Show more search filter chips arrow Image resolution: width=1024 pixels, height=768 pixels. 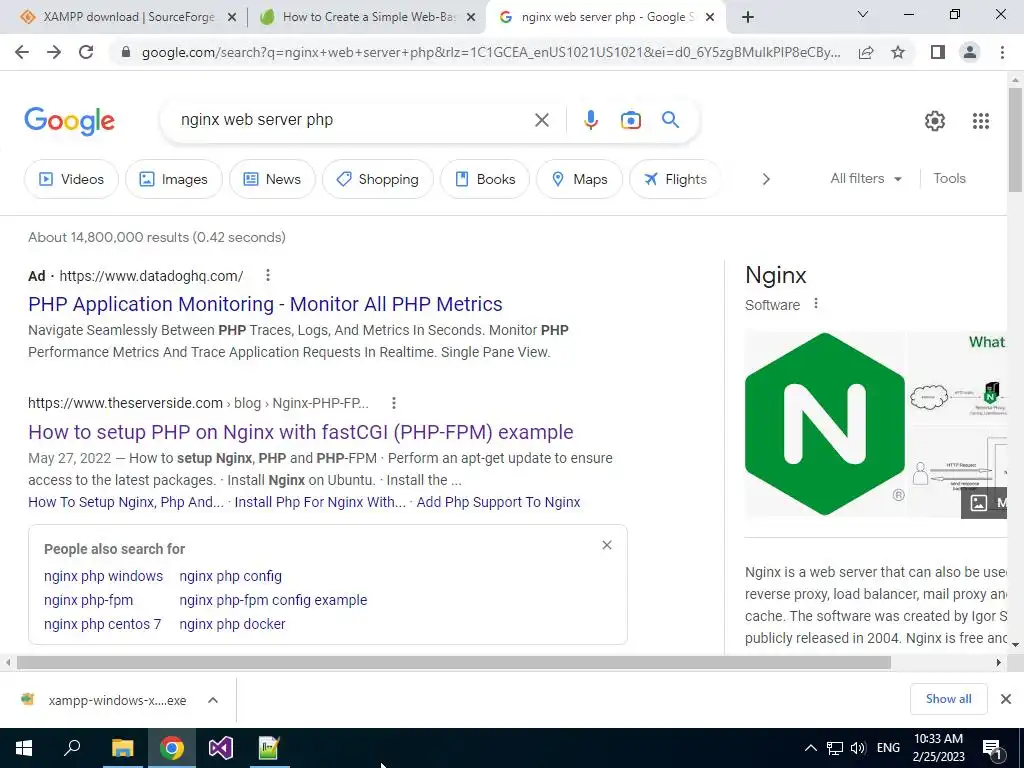click(766, 179)
